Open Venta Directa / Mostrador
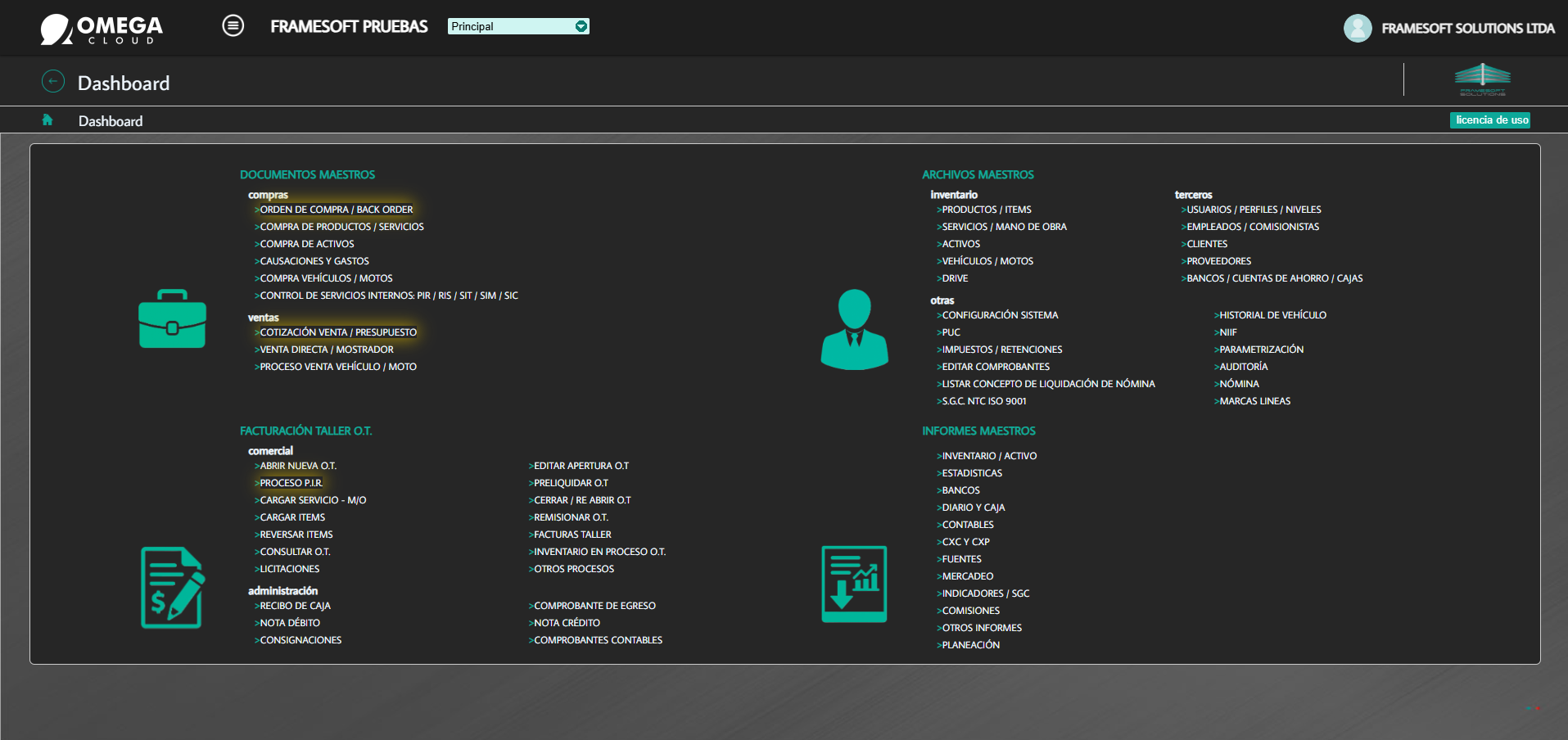1568x740 pixels. coord(327,350)
